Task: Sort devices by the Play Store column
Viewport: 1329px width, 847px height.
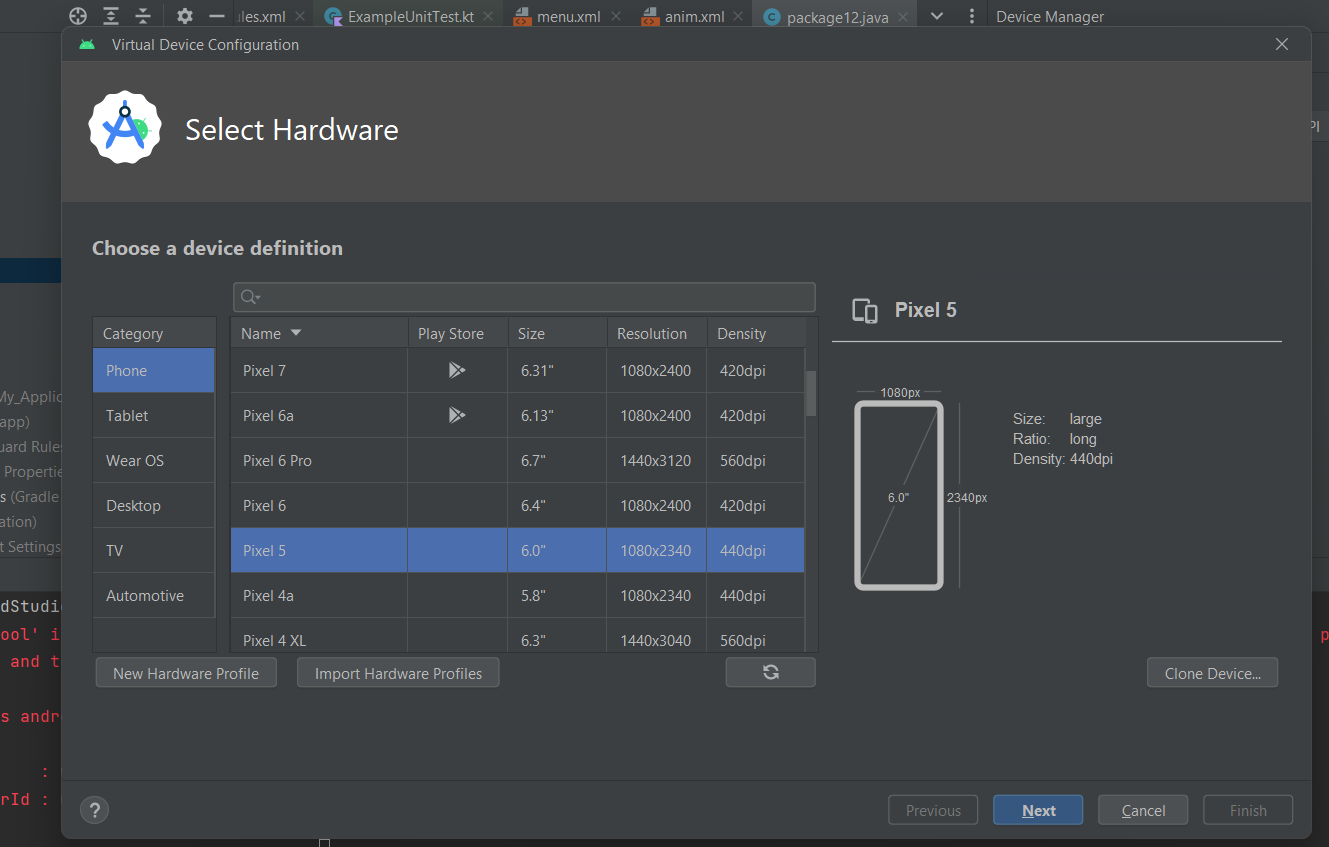Action: (458, 333)
